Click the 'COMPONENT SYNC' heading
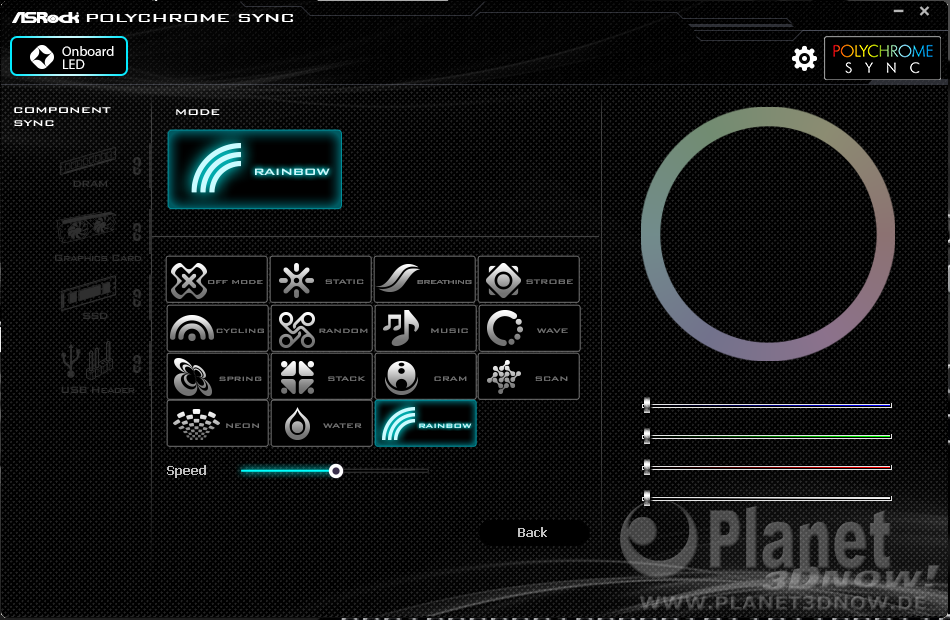The height and width of the screenshot is (620, 950). coord(62,116)
